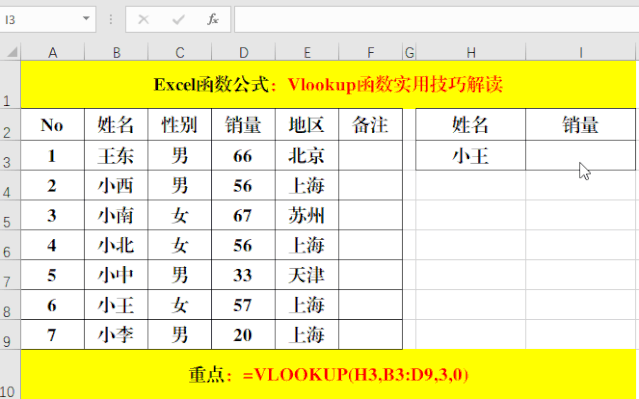Click the '姓名' header in column B
This screenshot has width=639, height=399.
tap(116, 124)
